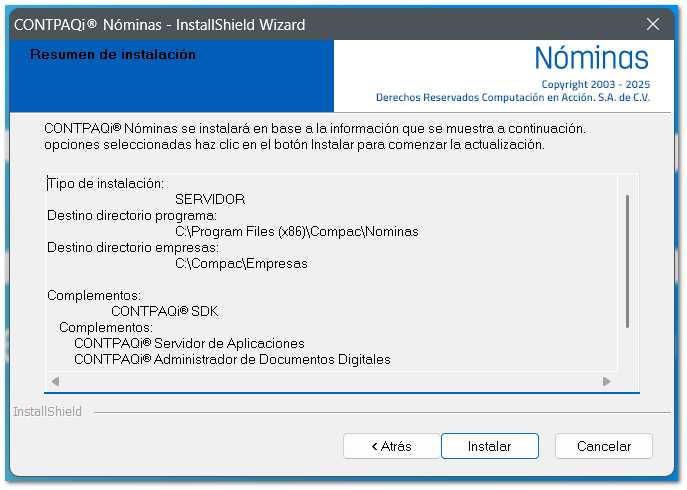The height and width of the screenshot is (490, 687).
Task: Click the horizontal scrollbar track in summary
Action: click(x=330, y=381)
